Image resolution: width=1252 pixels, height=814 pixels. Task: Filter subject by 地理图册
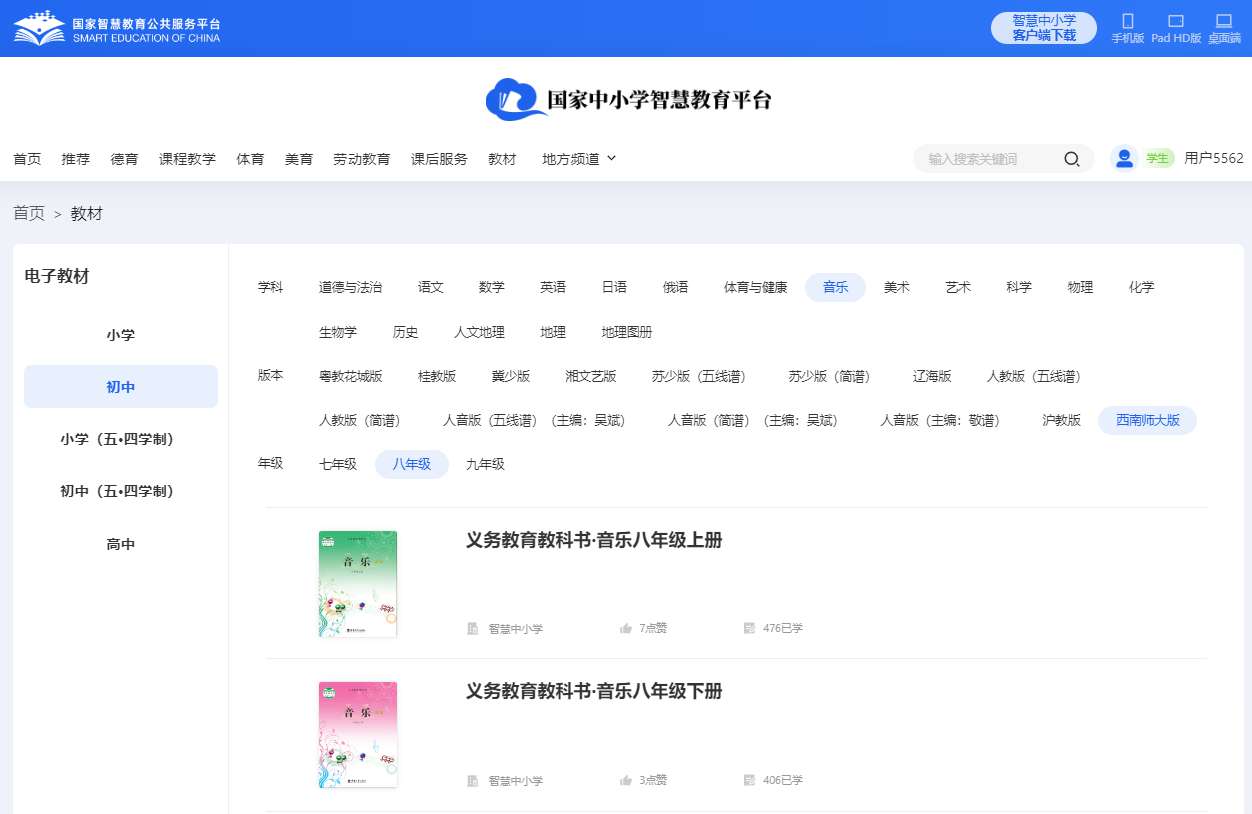[x=627, y=332]
